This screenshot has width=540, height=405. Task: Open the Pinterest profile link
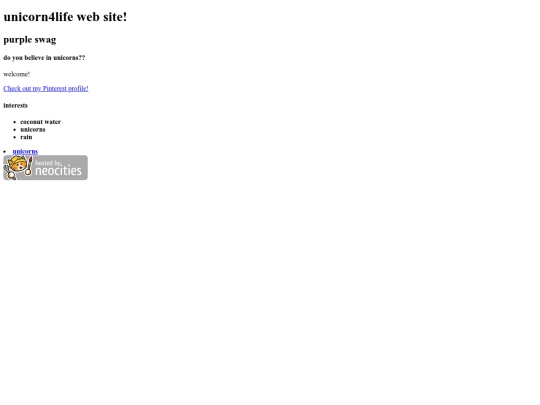coord(46,89)
